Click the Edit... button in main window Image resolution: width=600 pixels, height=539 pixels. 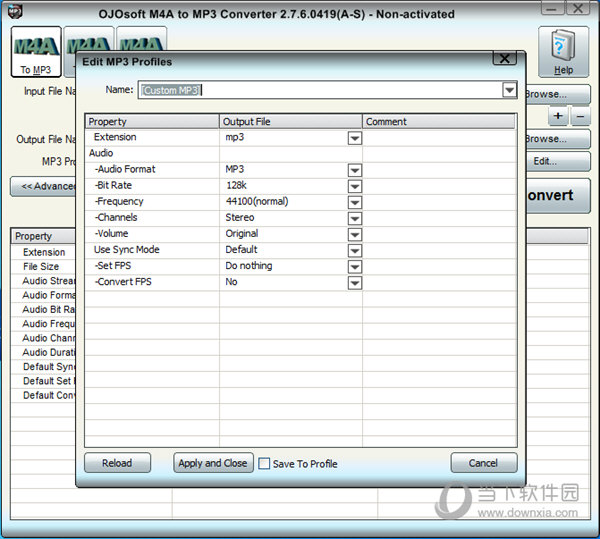[x=558, y=161]
